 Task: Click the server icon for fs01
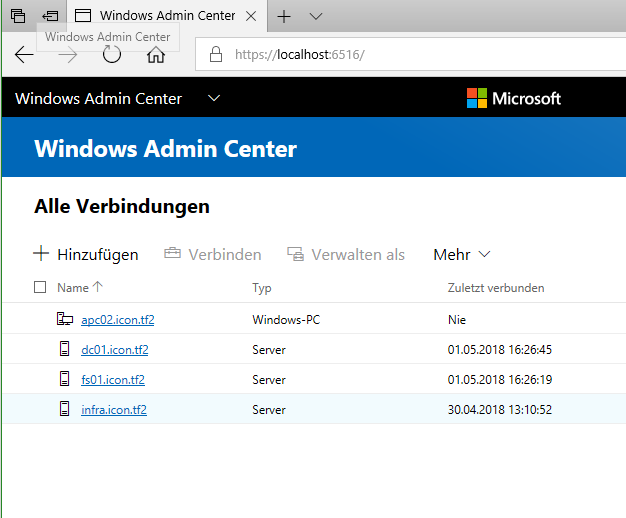pos(64,379)
